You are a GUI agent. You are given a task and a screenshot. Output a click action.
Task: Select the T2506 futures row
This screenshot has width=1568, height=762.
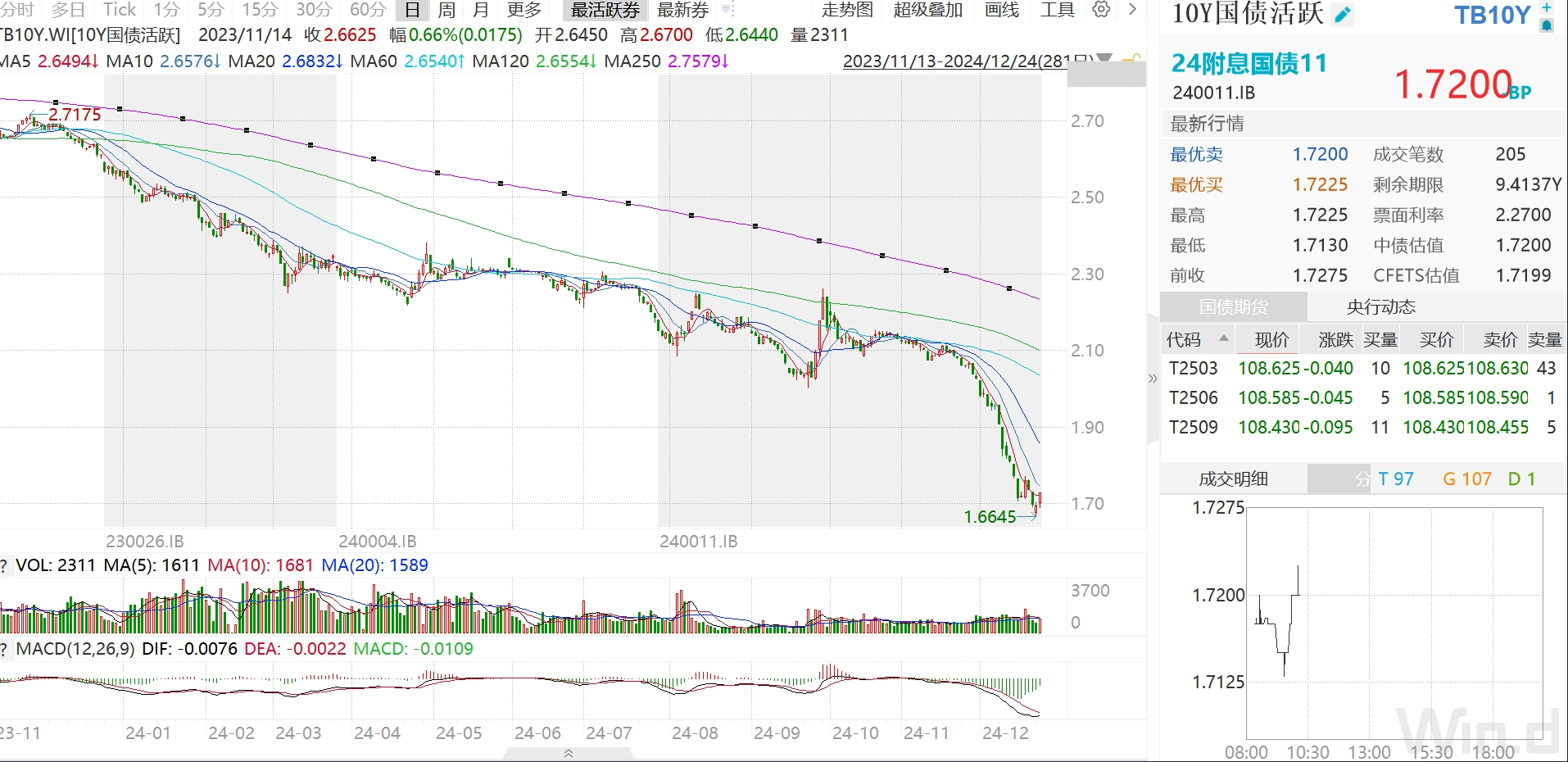[x=1193, y=398]
